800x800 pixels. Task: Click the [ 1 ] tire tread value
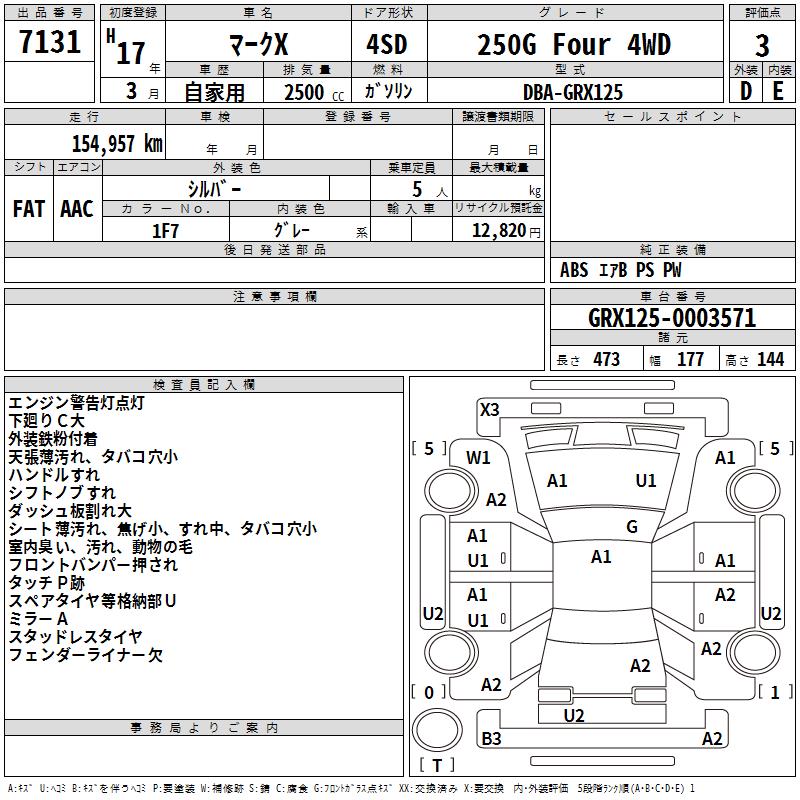click(776, 692)
